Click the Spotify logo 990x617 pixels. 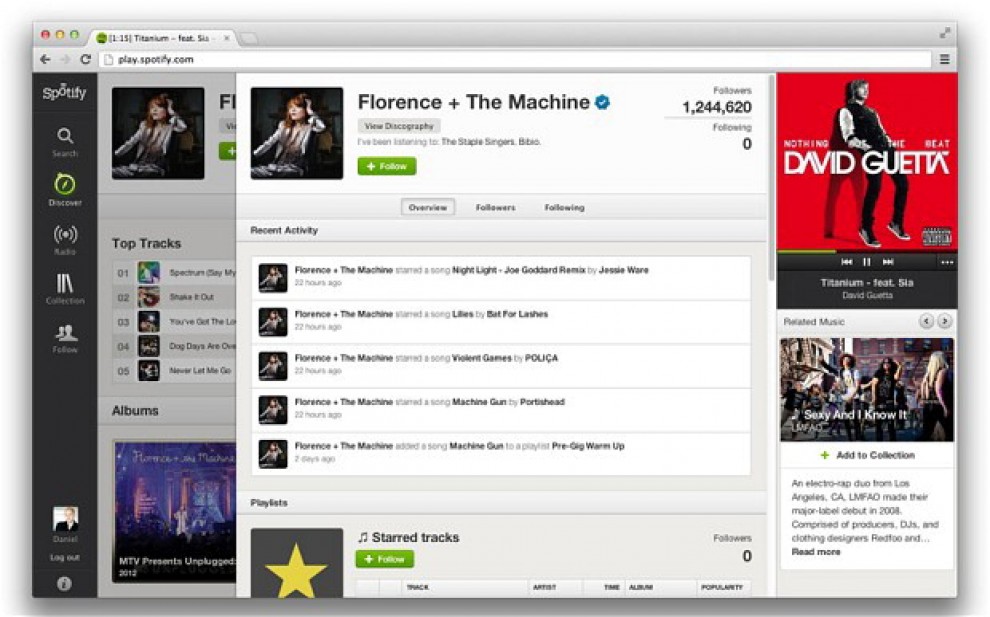click(64, 92)
